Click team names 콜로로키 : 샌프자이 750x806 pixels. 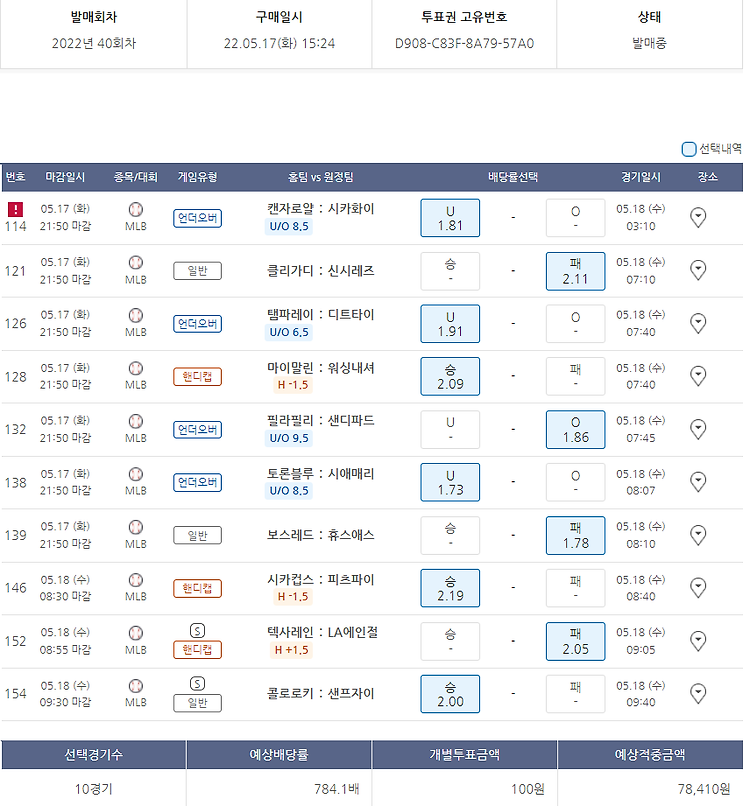[x=320, y=693]
